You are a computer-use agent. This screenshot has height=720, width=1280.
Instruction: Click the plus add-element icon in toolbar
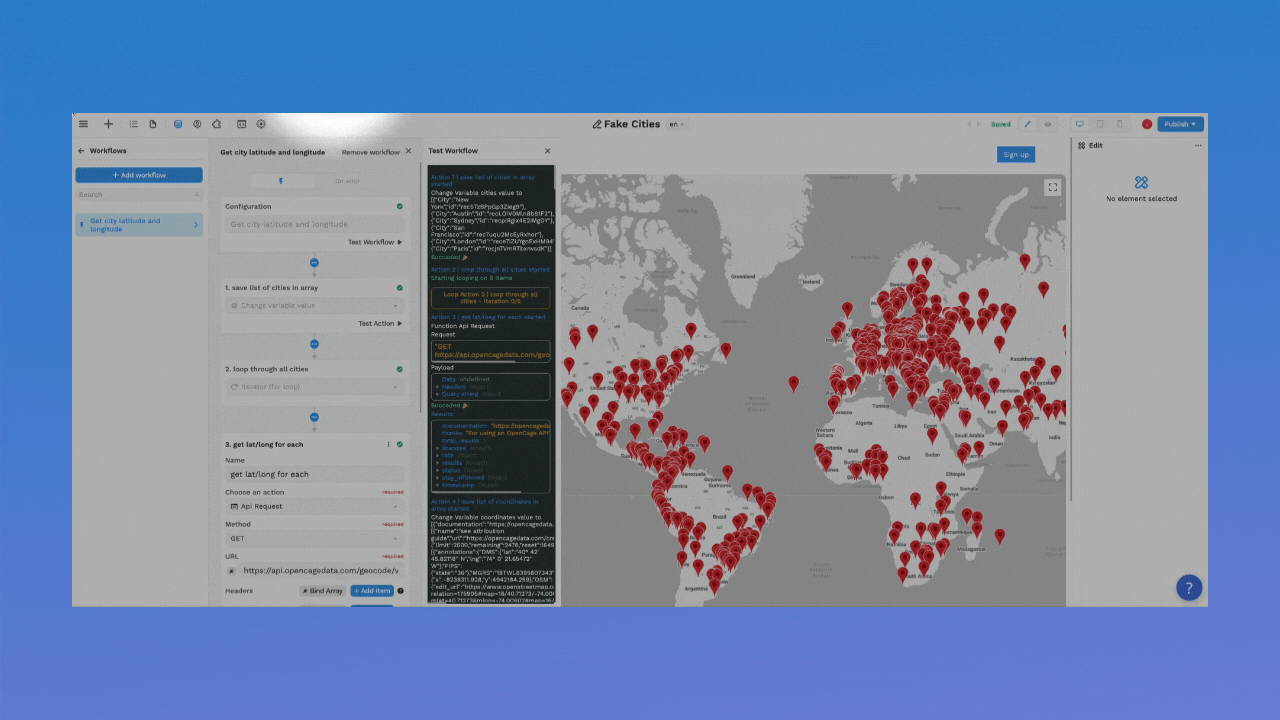[x=108, y=124]
